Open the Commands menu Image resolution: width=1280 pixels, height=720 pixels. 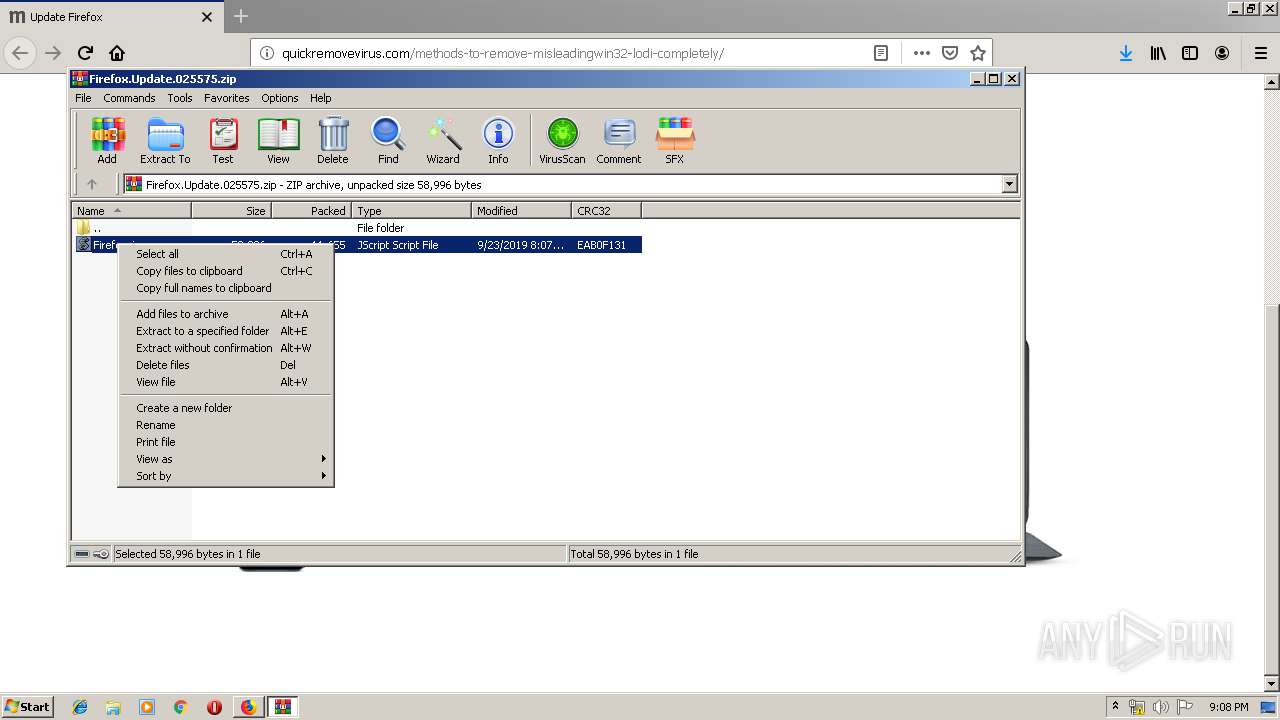tap(129, 98)
